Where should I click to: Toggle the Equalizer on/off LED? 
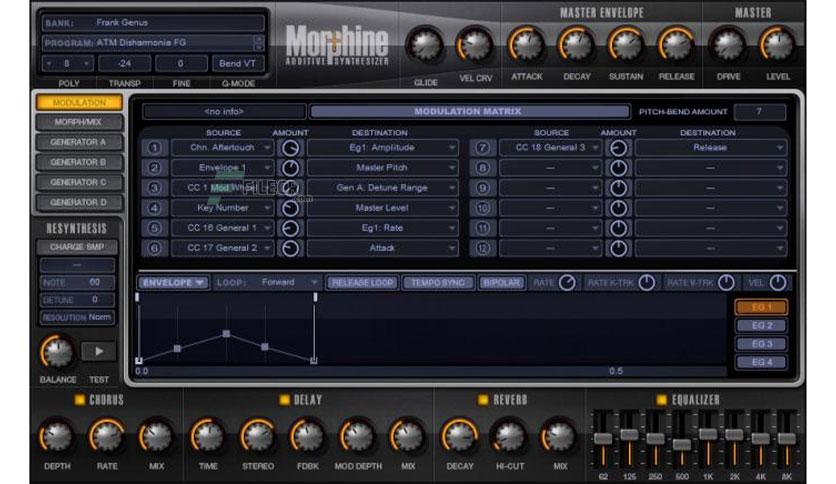click(x=661, y=400)
